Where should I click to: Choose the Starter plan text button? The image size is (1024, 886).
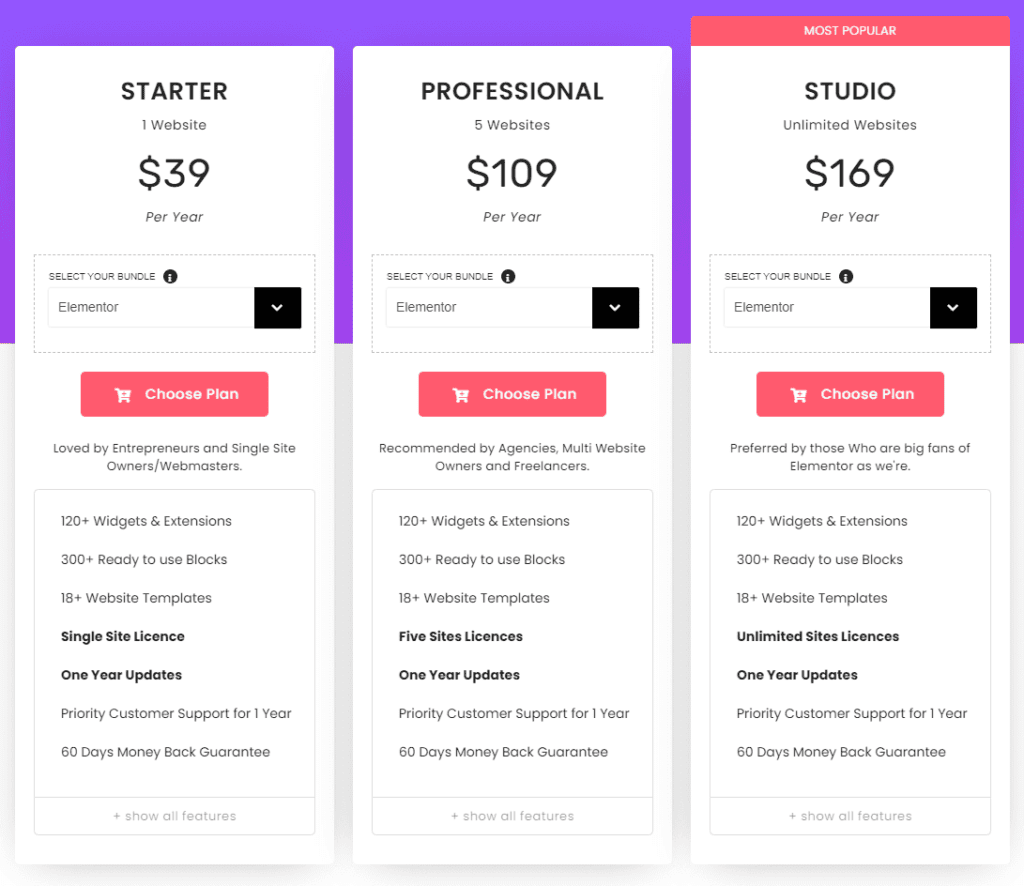(191, 394)
